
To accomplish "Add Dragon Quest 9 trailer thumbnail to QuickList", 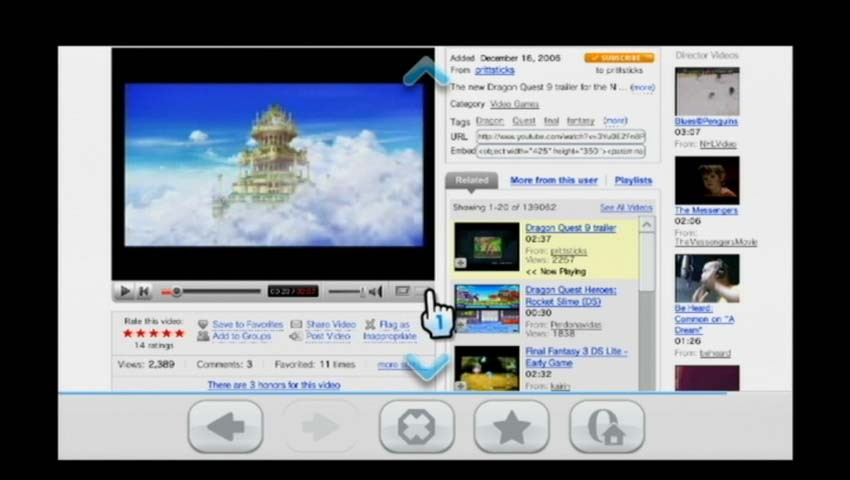I will (x=461, y=263).
